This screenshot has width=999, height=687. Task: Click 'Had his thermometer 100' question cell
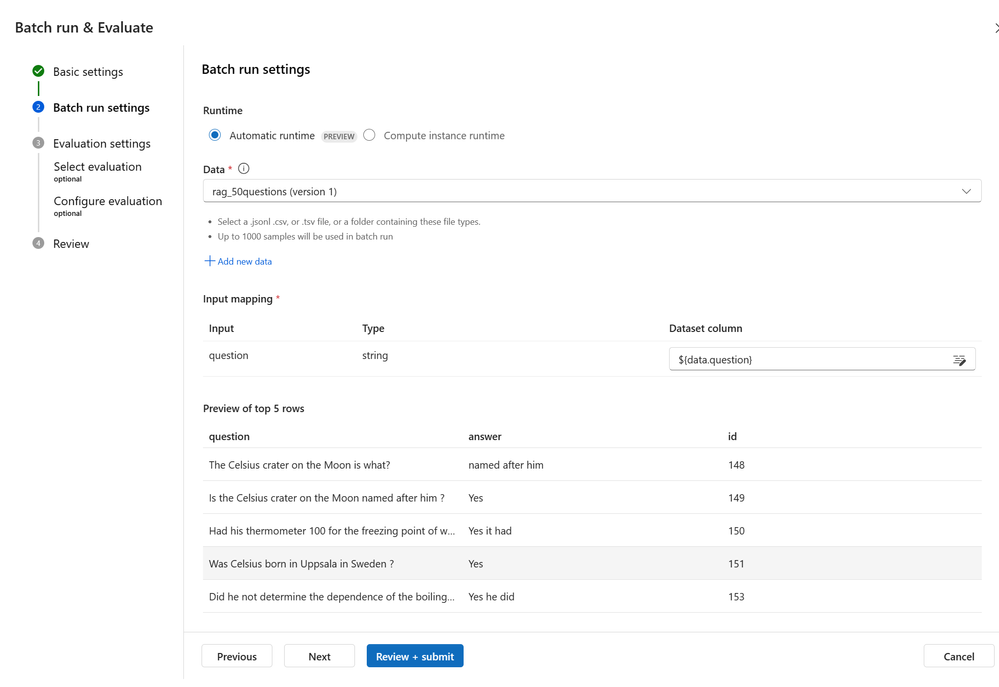[332, 531]
